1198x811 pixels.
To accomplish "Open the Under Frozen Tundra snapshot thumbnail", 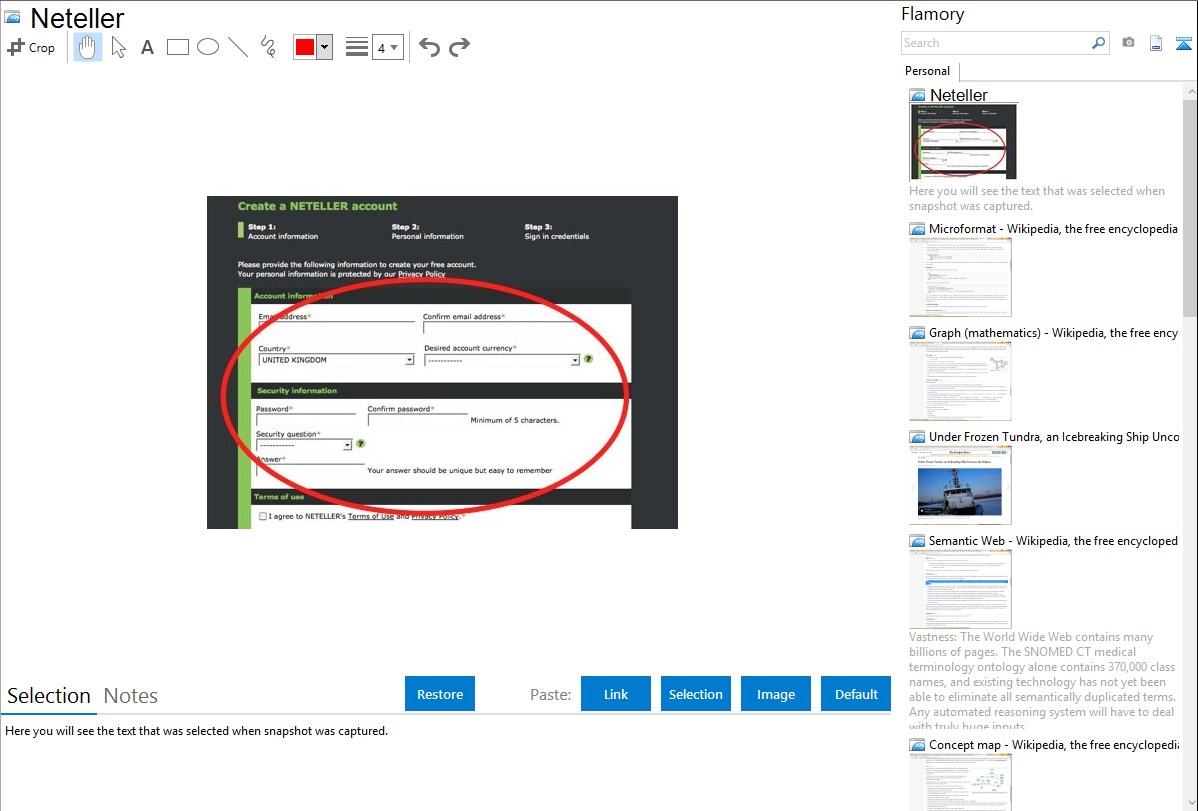I will tap(960, 485).
